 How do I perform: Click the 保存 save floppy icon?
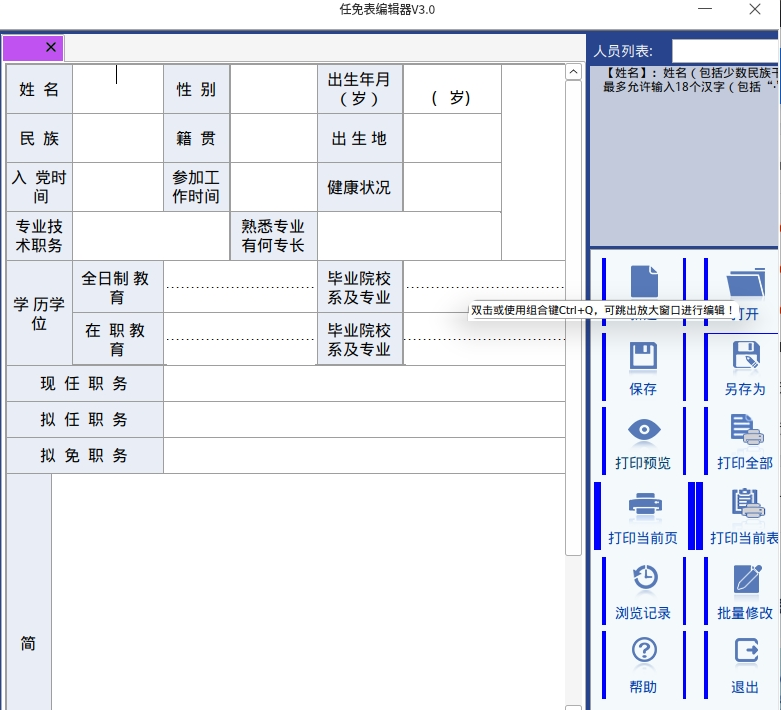click(644, 356)
